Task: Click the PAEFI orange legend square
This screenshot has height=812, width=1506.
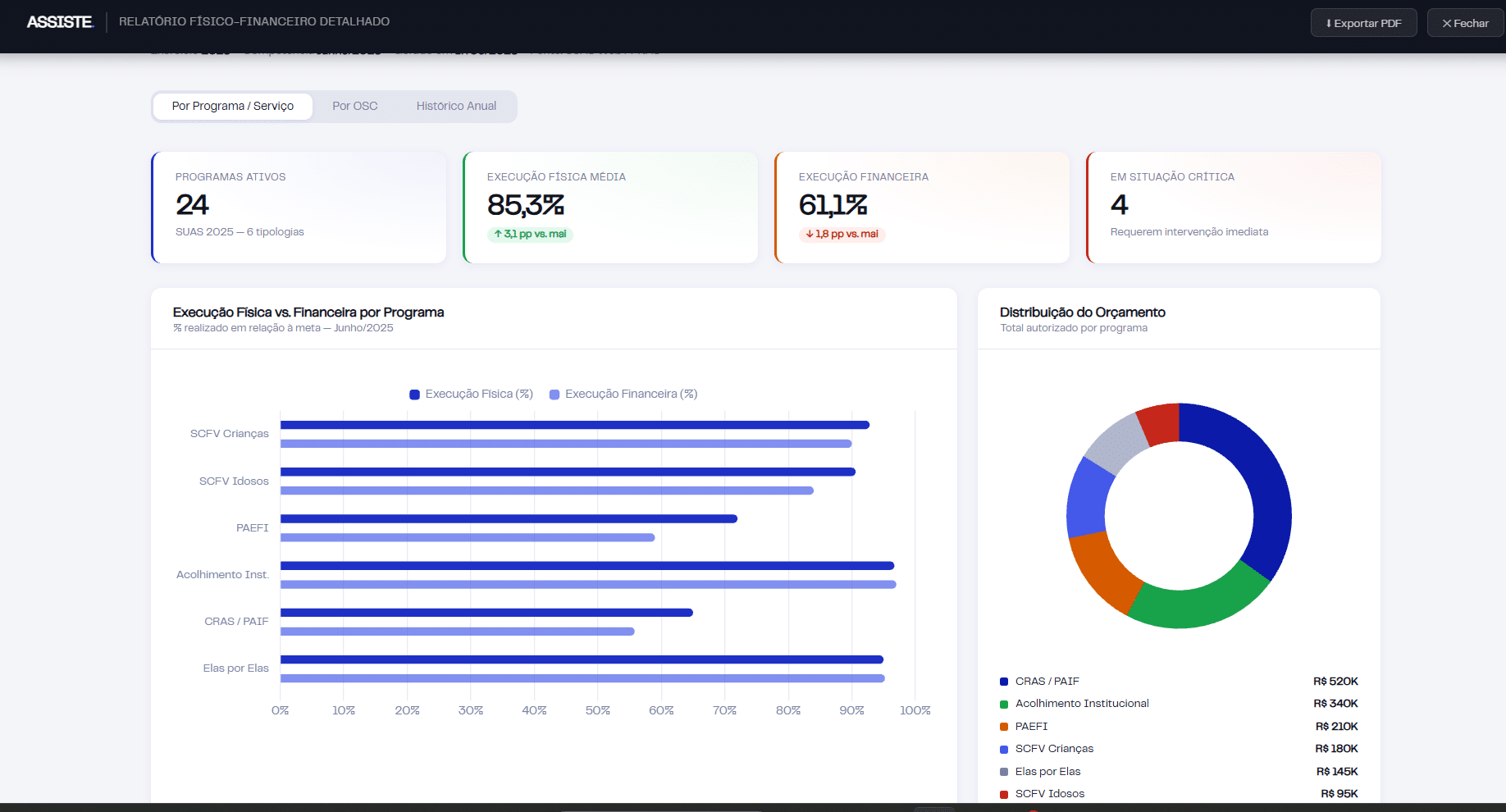Action: point(1004,727)
